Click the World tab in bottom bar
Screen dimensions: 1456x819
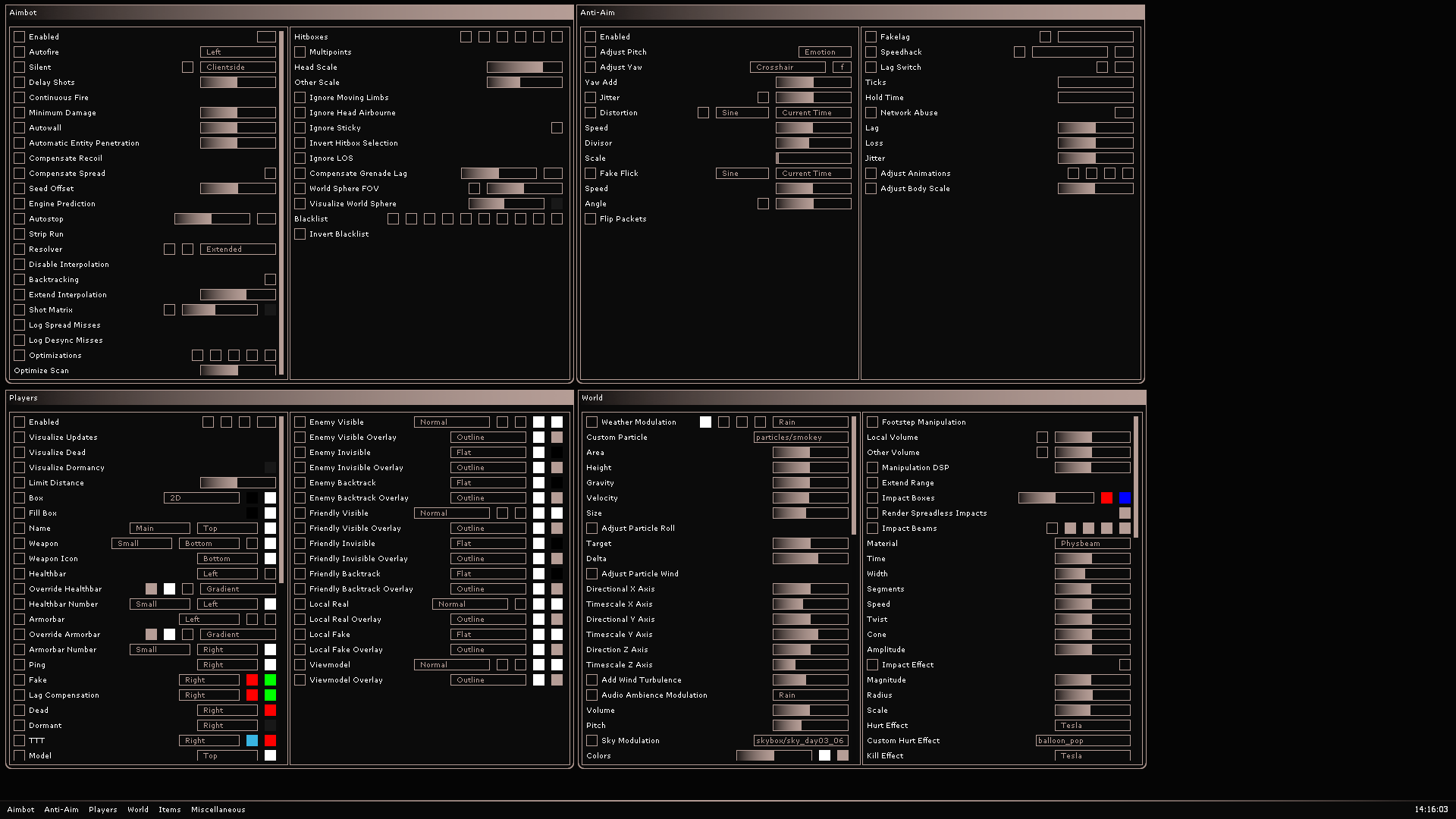click(x=137, y=809)
